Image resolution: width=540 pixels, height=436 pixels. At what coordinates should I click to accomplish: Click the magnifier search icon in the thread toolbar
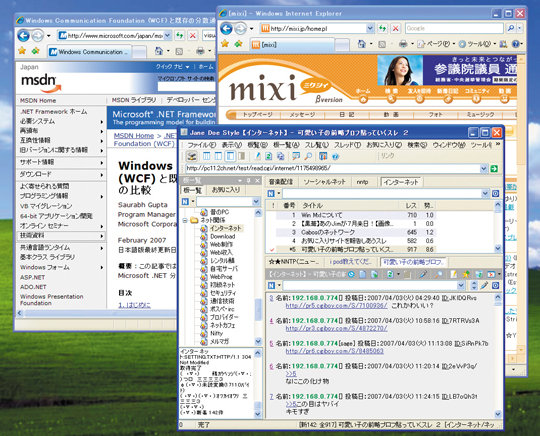click(438, 274)
